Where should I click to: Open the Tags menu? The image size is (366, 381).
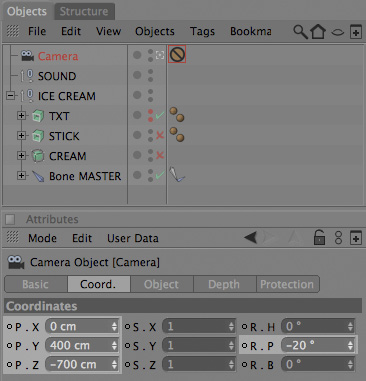pos(202,31)
